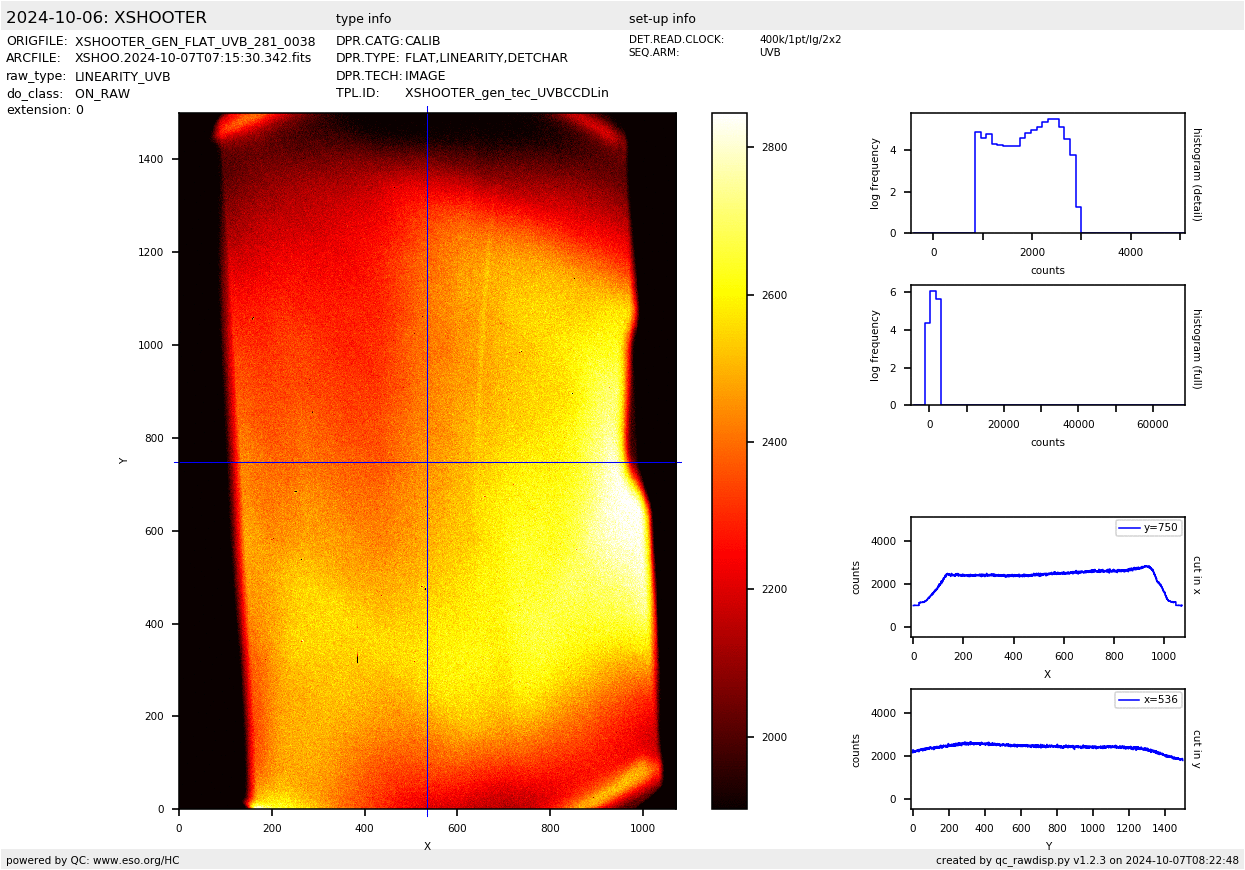The width and height of the screenshot is (1245, 870).
Task: Click the DPR.TYPE value FLAT,LINEARITY,DETCHAR
Action: (486, 58)
